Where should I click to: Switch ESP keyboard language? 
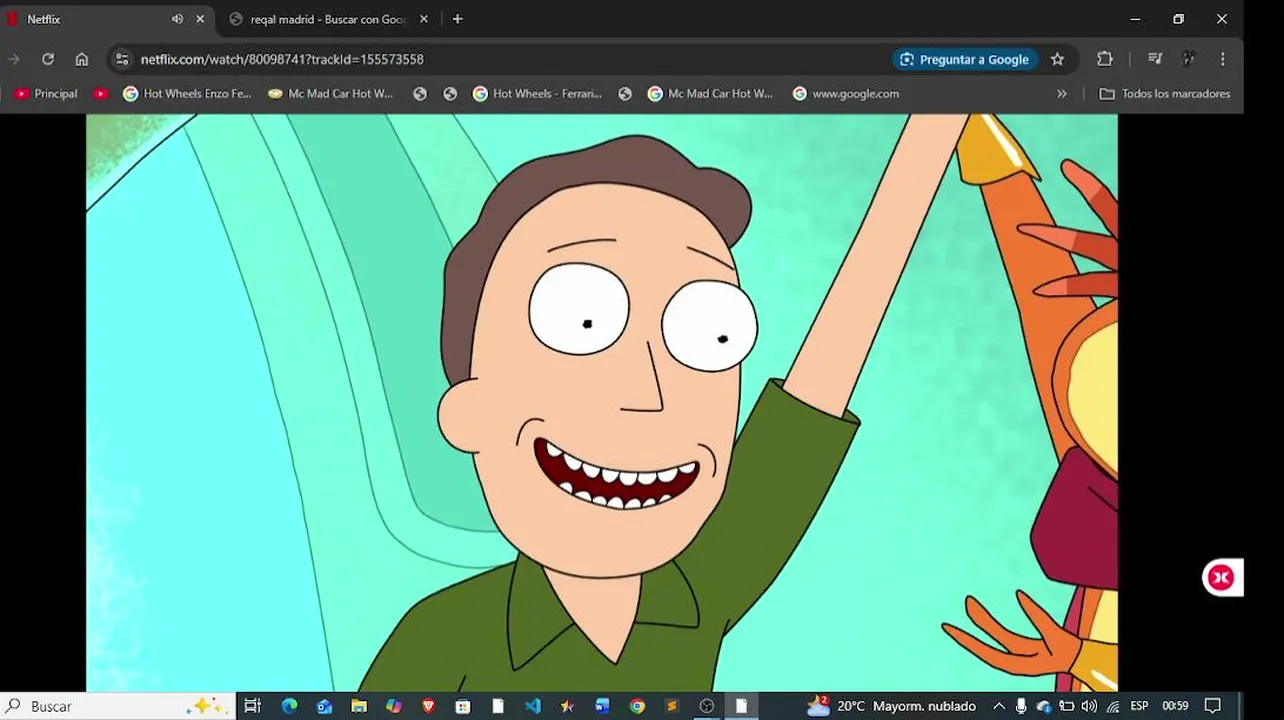tap(1139, 706)
